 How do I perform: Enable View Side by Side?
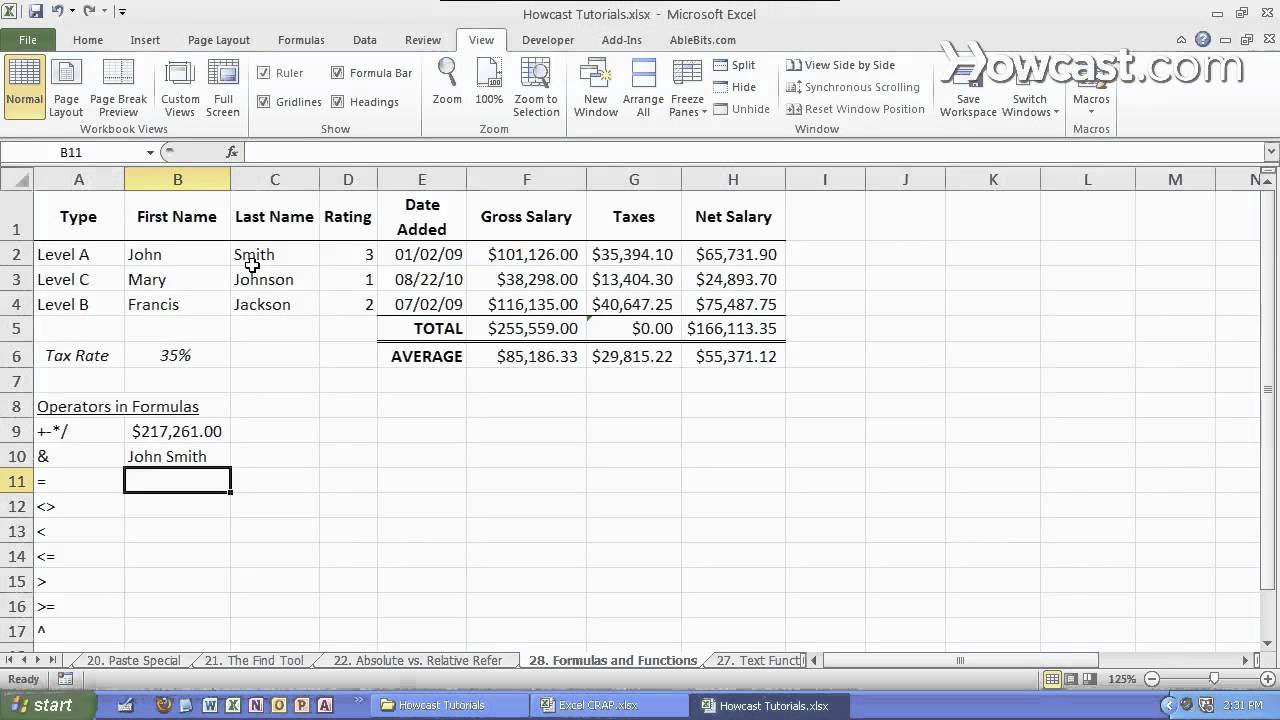(x=840, y=65)
